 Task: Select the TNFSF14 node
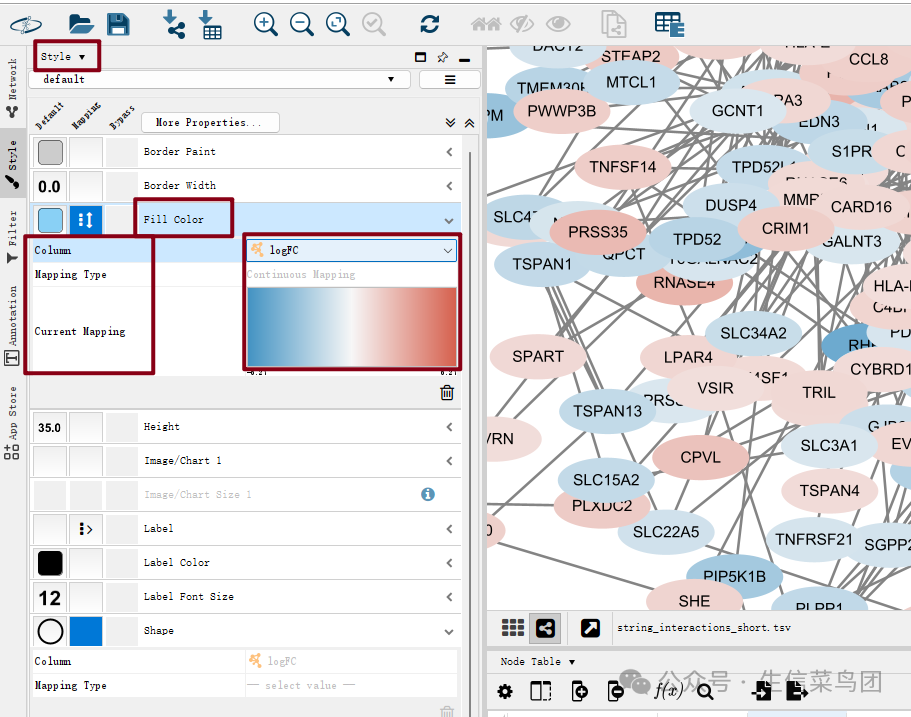tap(622, 167)
